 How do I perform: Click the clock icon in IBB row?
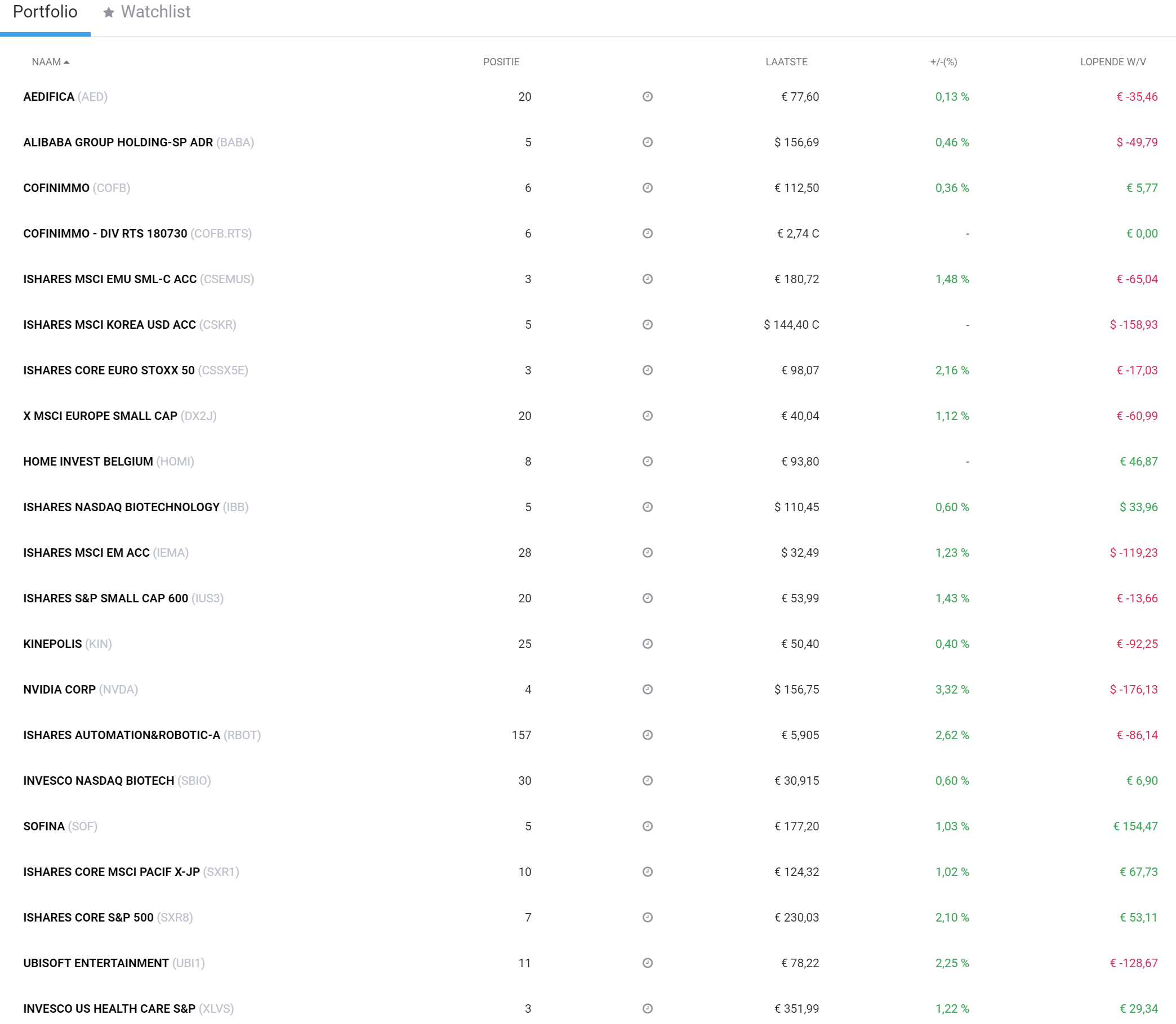coord(647,507)
